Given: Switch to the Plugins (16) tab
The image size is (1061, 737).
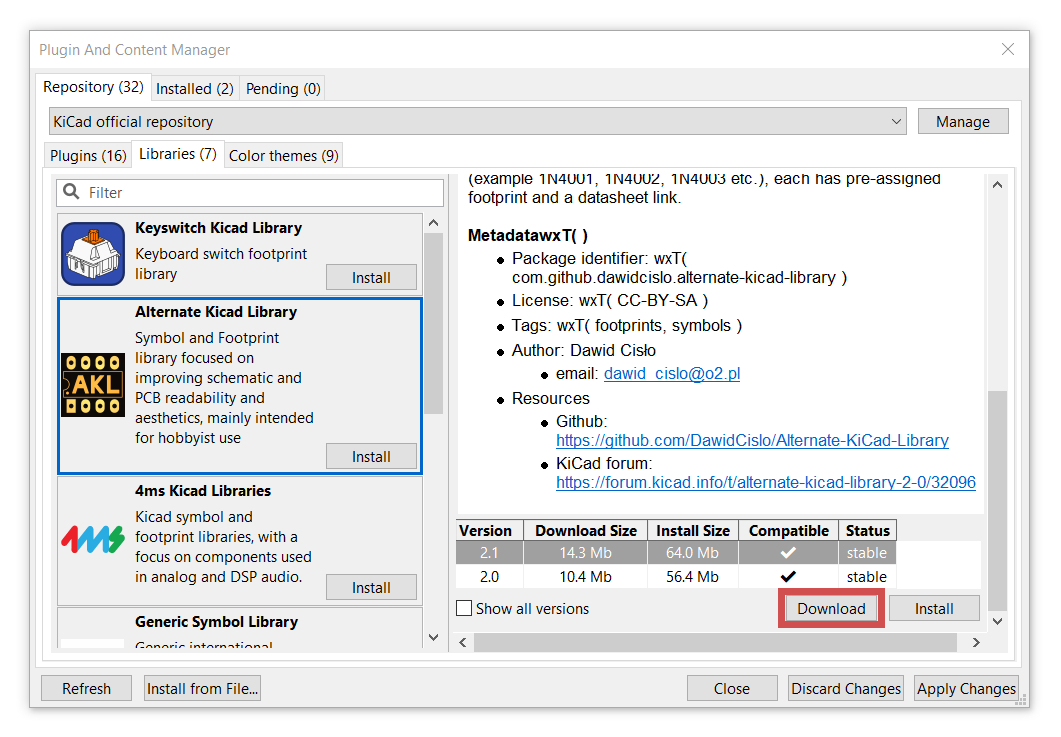Looking at the screenshot, I should click(88, 156).
